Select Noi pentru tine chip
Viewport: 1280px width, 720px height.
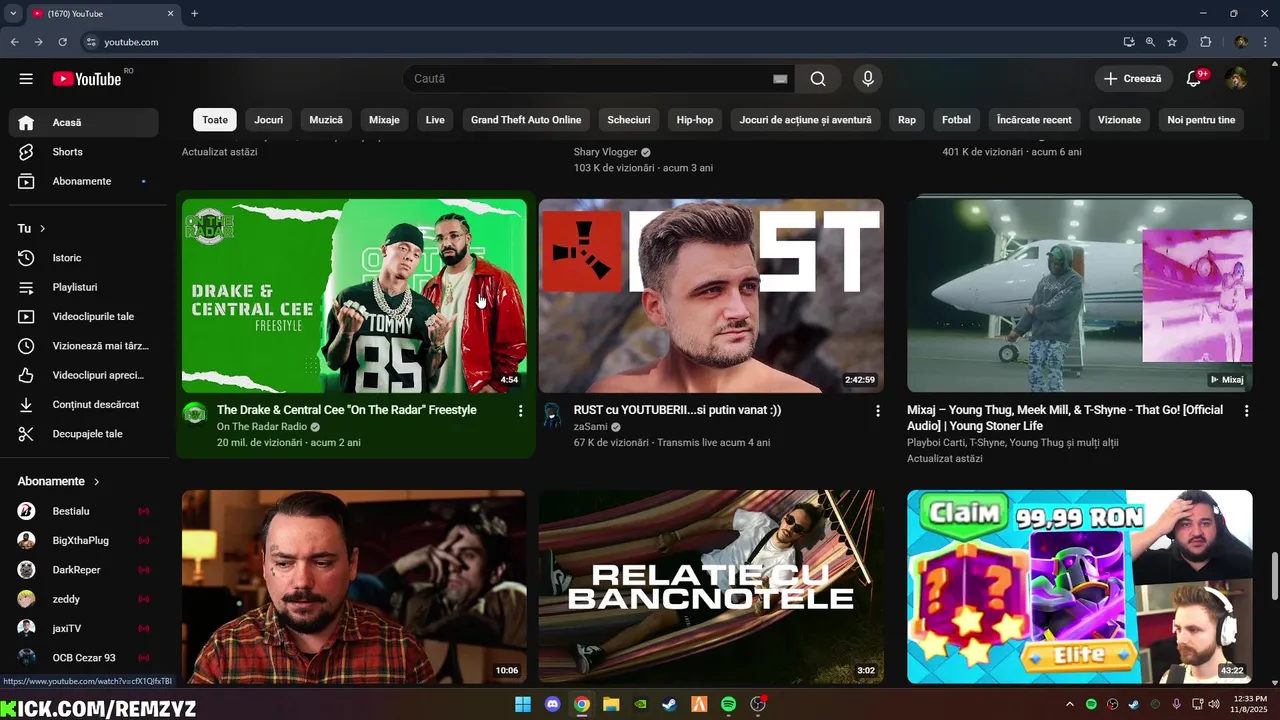[x=1201, y=120]
